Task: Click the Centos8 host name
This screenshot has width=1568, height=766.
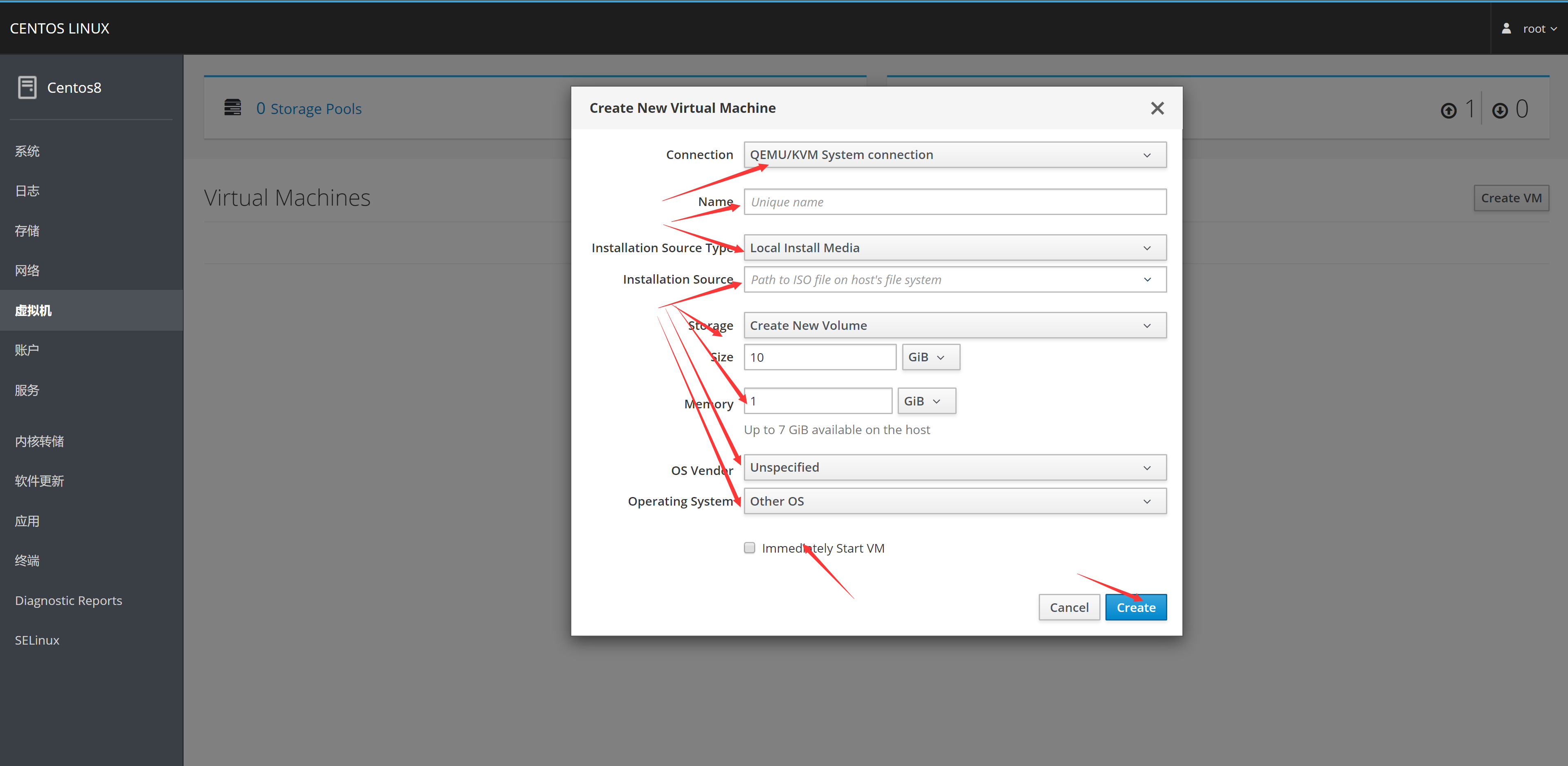Action: (x=74, y=87)
